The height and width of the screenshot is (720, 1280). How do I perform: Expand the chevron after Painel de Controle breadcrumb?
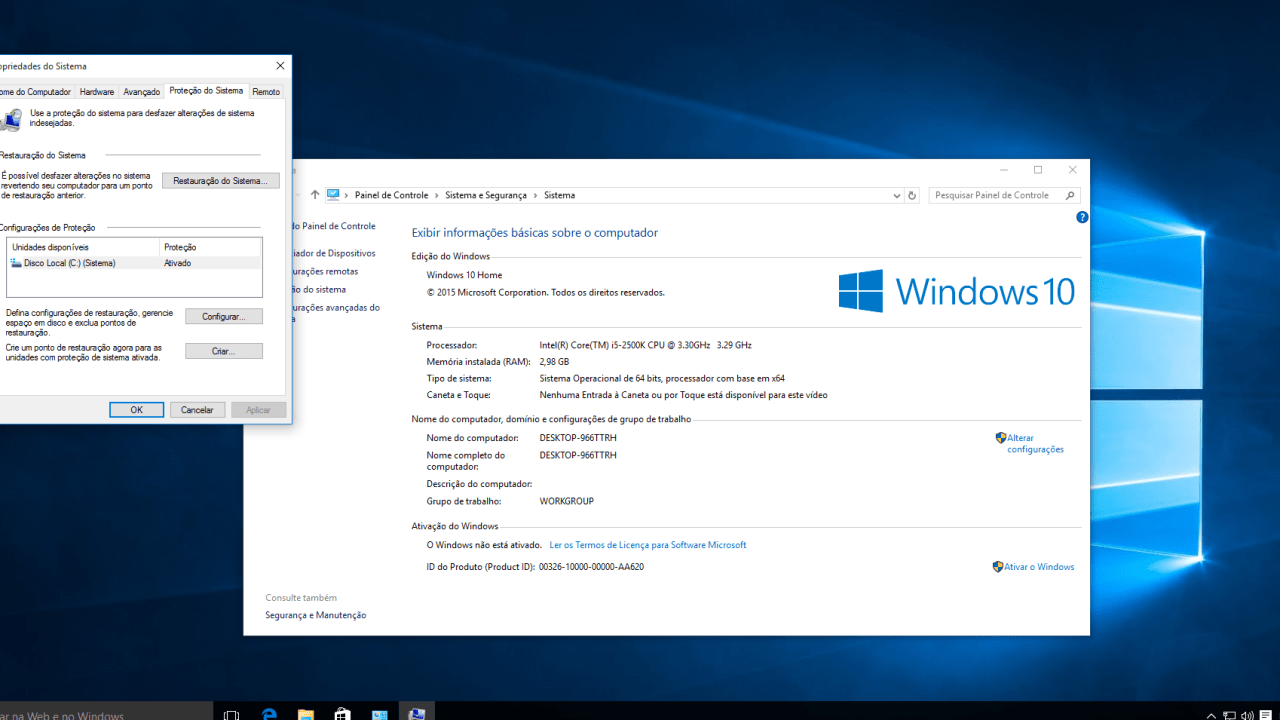pos(436,196)
